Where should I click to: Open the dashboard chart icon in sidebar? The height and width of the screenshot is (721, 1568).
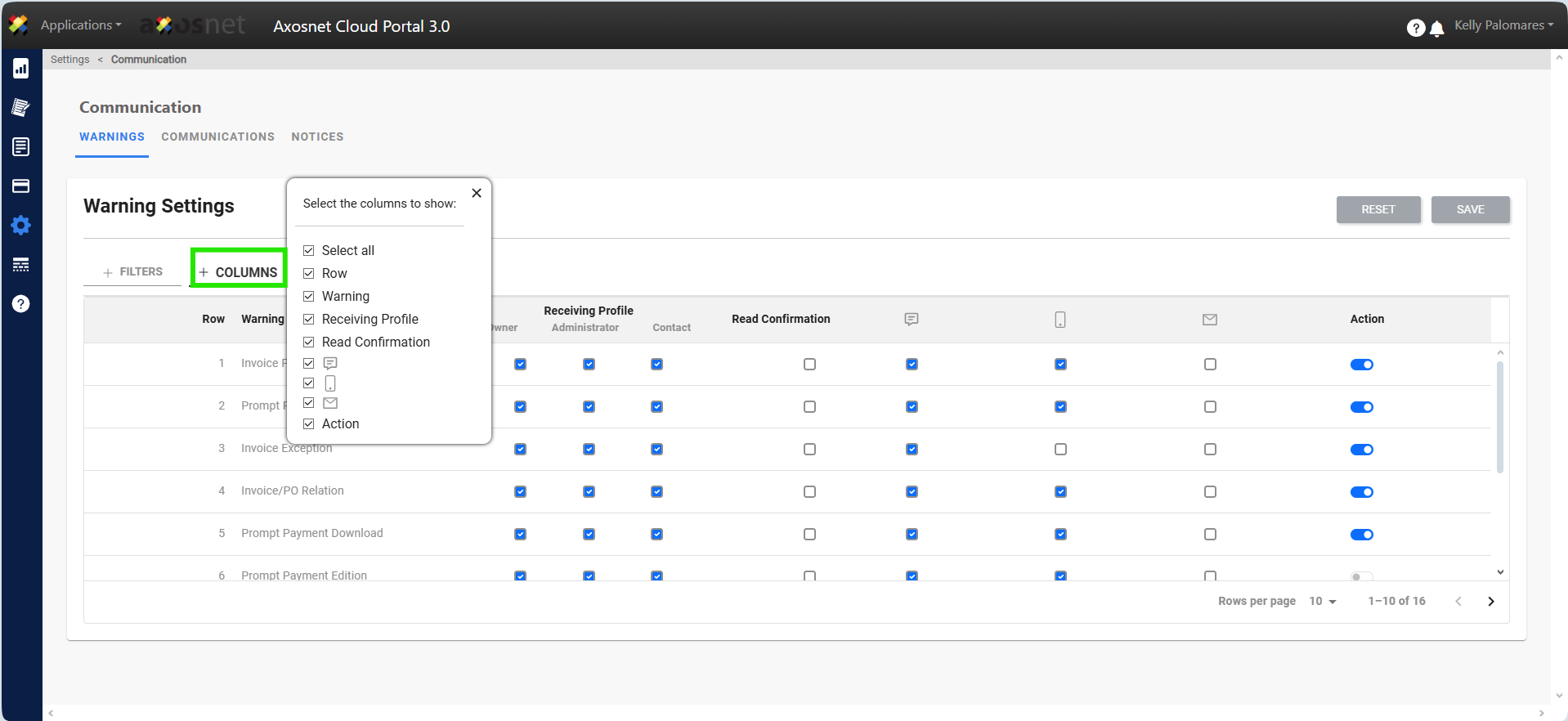(21, 69)
